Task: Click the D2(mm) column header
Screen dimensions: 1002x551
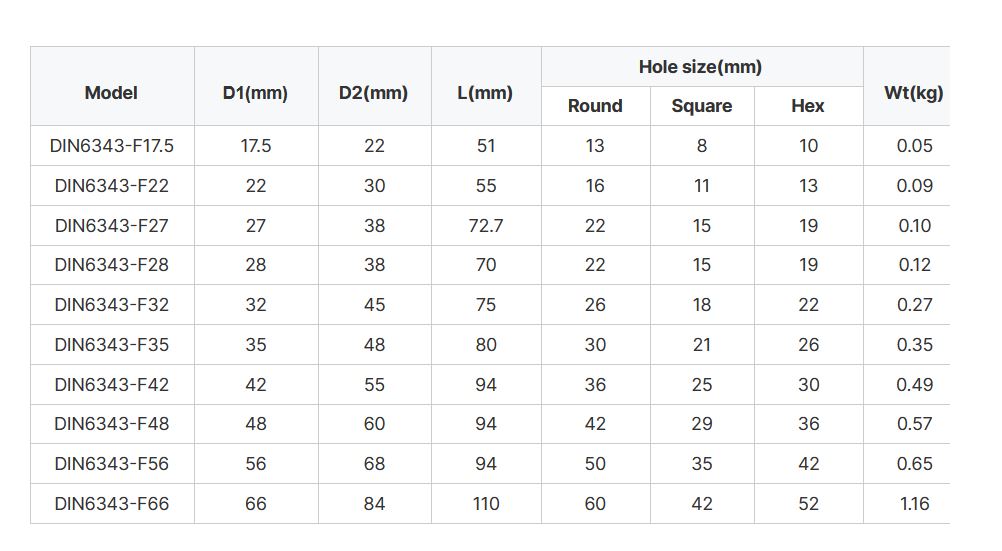Action: 374,86
